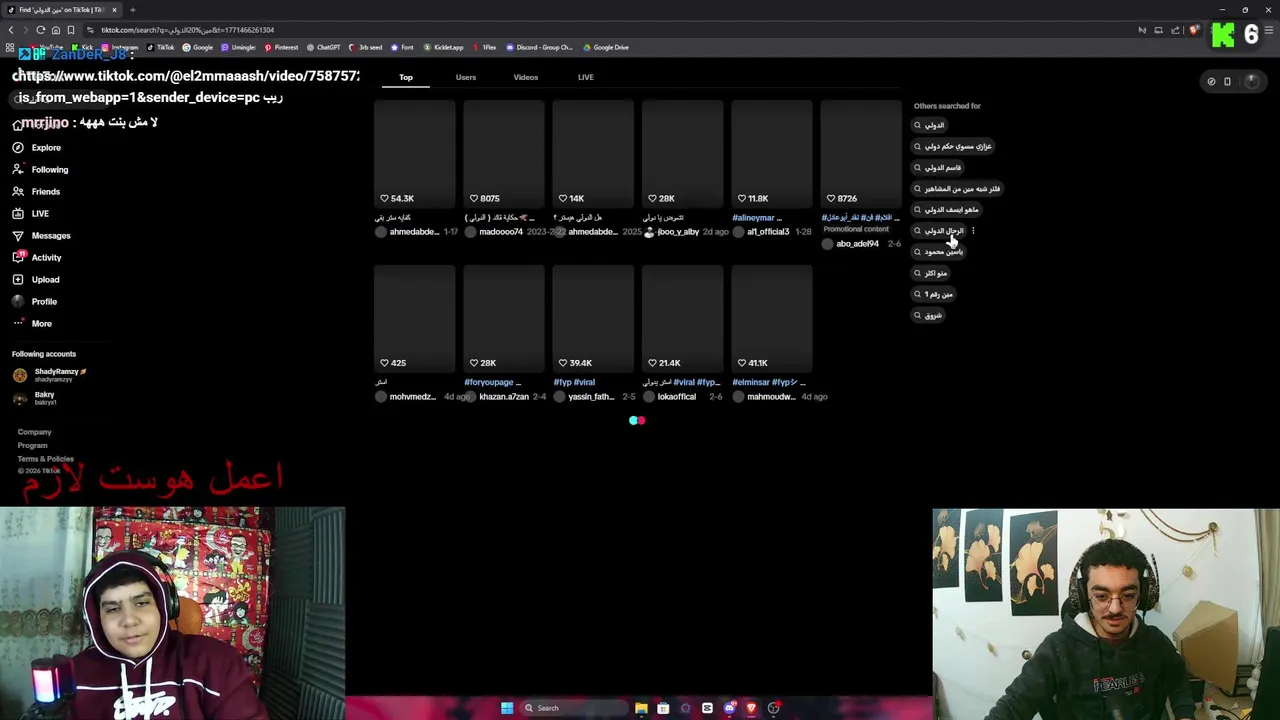Open video thumbnail with 425 likes

point(415,319)
